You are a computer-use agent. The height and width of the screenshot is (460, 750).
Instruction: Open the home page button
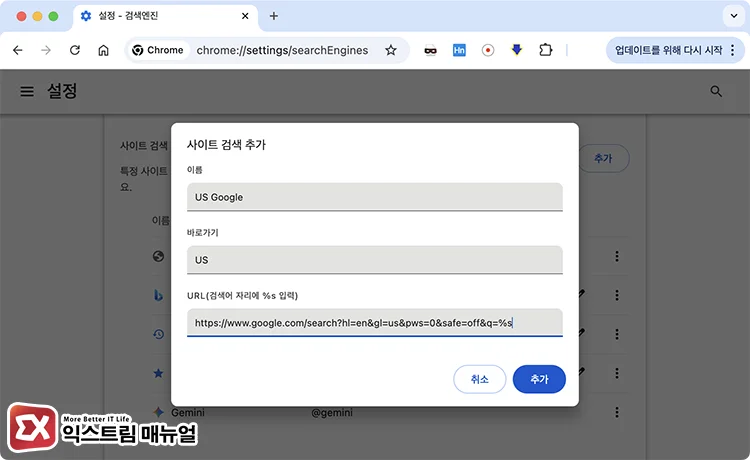pyautogui.click(x=103, y=50)
